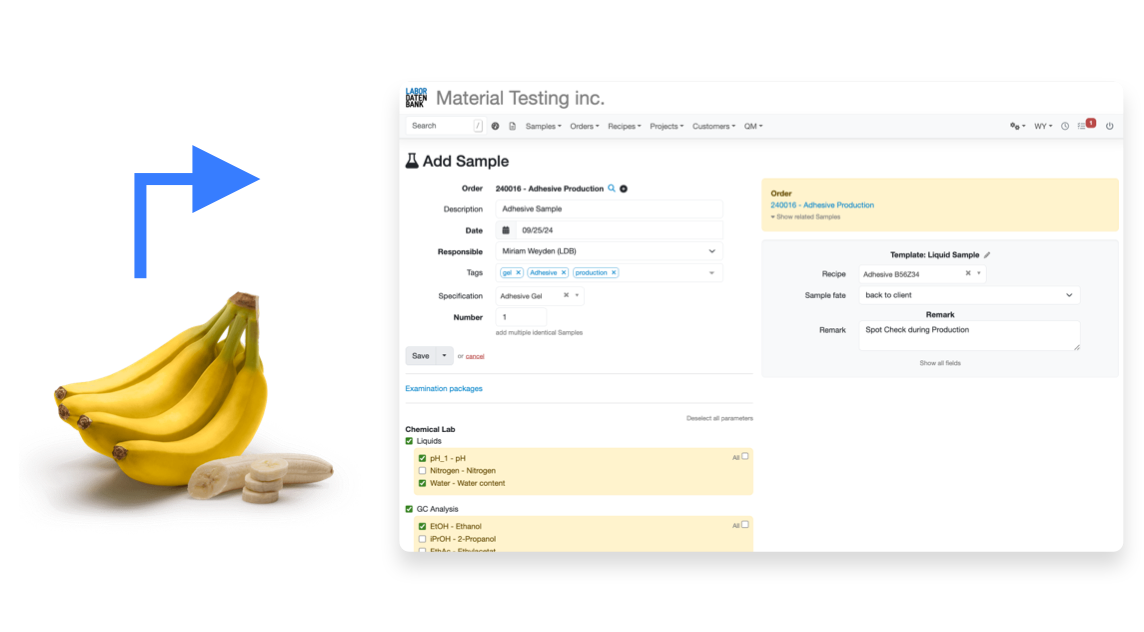Image resolution: width=1144 pixels, height=632 pixels.
Task: Click the dashboard gauge icon beside Search
Action: pyautogui.click(x=495, y=126)
